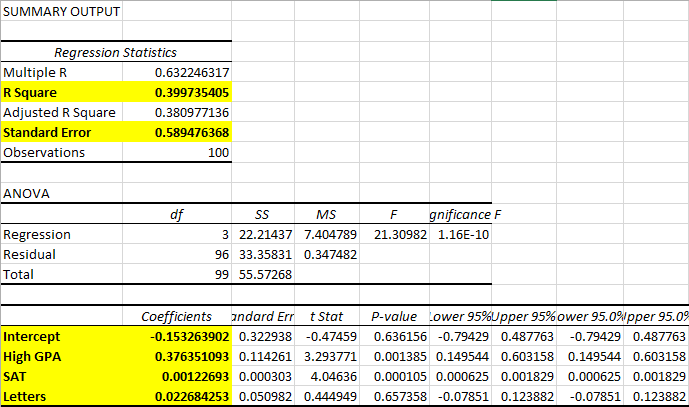The image size is (689, 407).
Task: Select Significance F value 1.16E-10
Action: (461, 234)
